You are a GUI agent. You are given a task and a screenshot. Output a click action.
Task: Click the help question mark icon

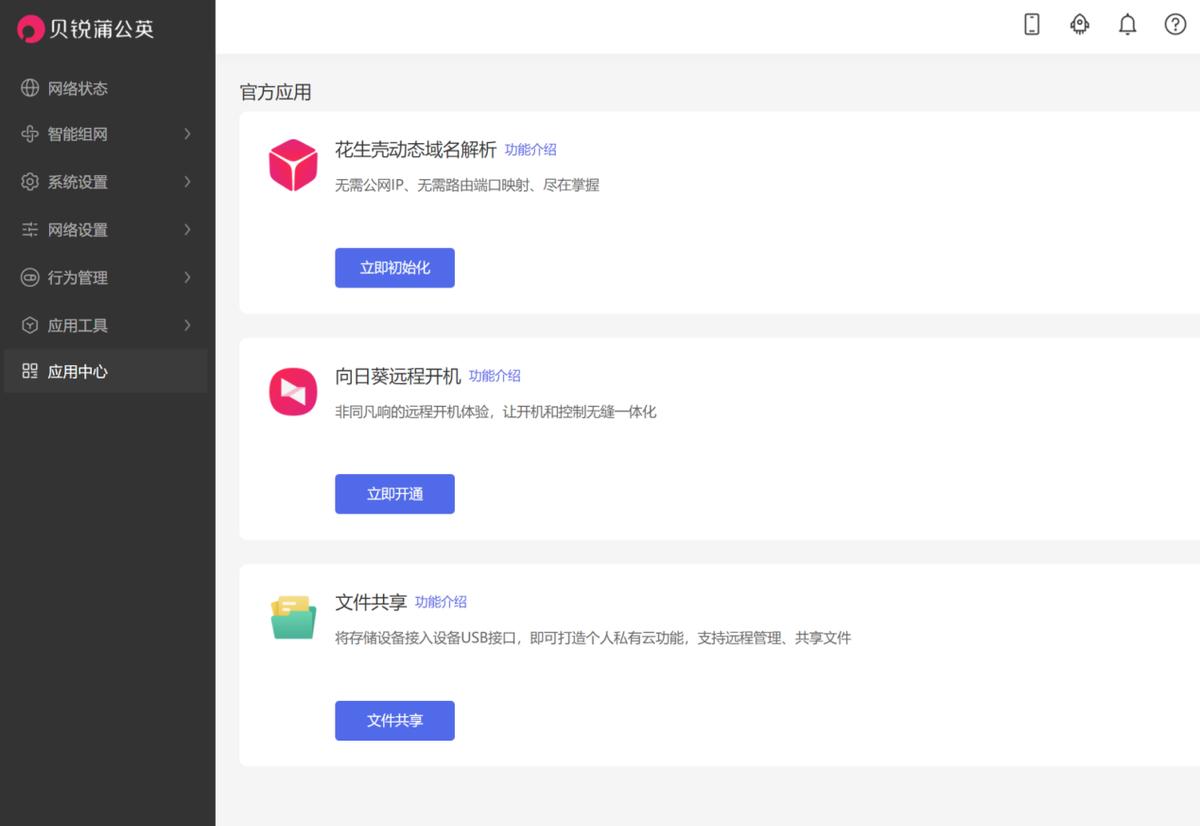[1175, 24]
